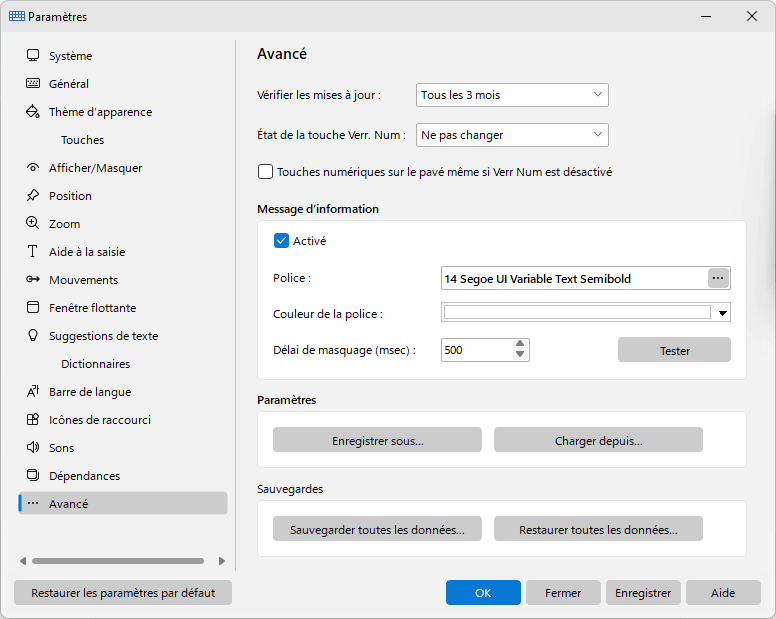Click the Tester button
The image size is (776, 619).
[674, 350]
